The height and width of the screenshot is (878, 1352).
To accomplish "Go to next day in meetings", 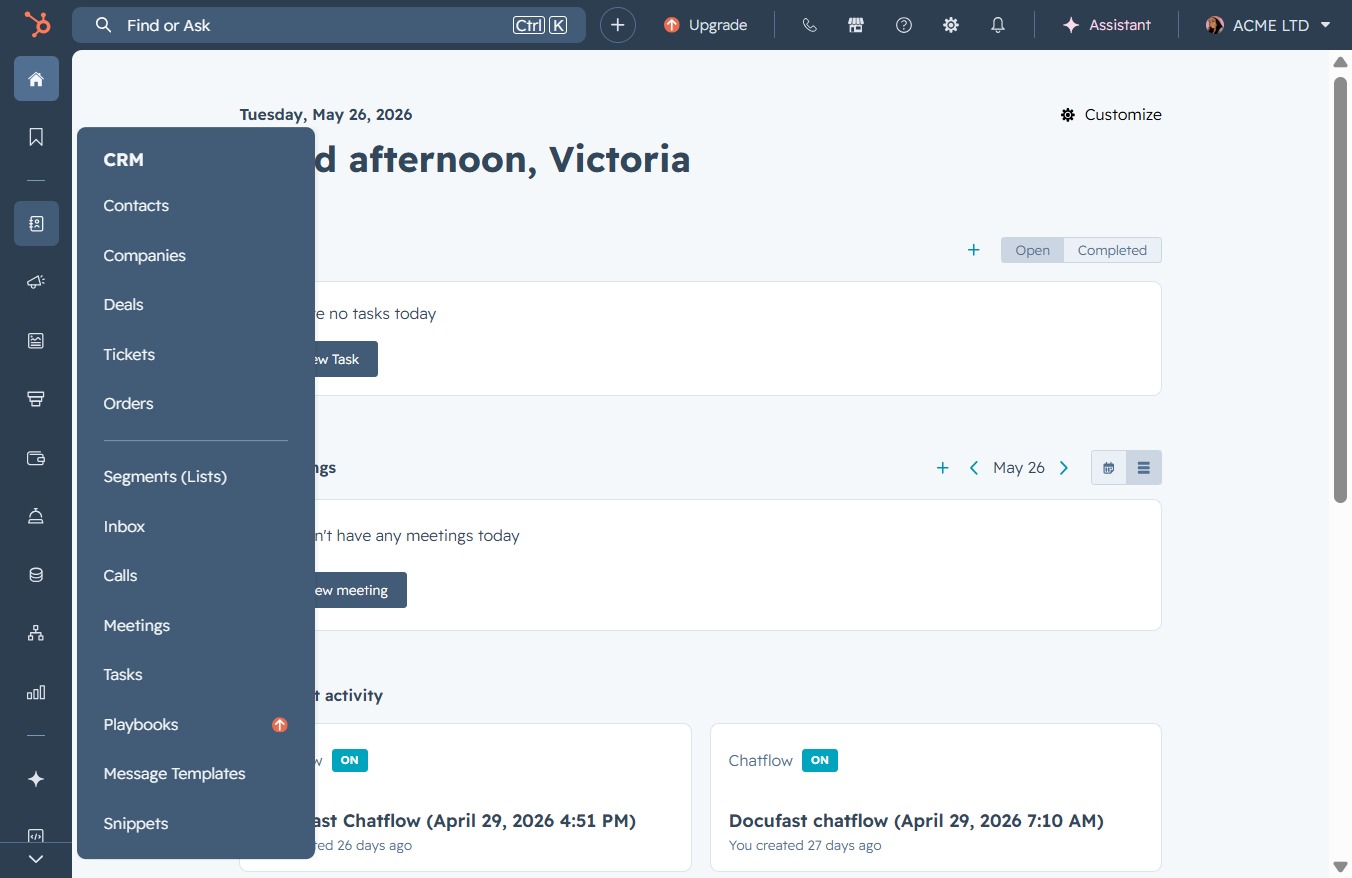I will 1064,468.
